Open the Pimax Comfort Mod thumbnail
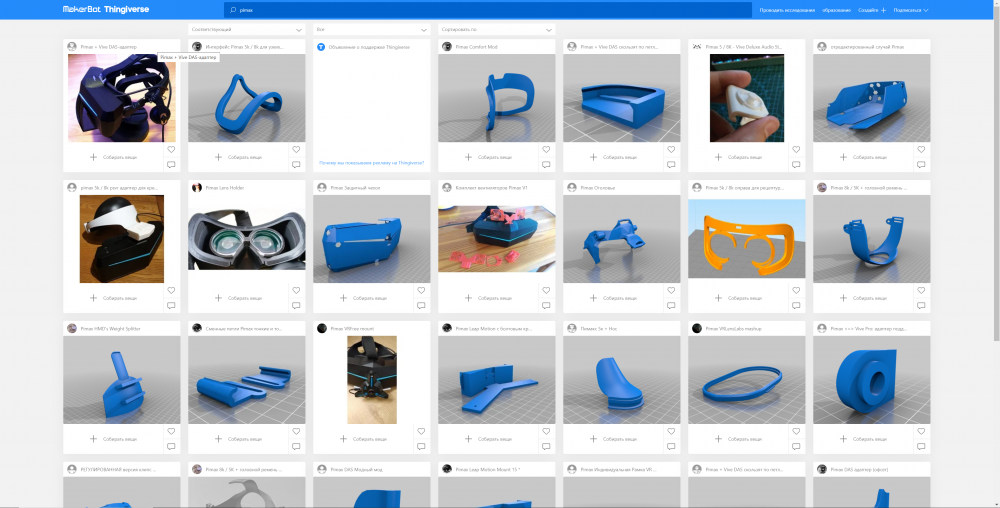The height and width of the screenshot is (508, 1000). 497,98
